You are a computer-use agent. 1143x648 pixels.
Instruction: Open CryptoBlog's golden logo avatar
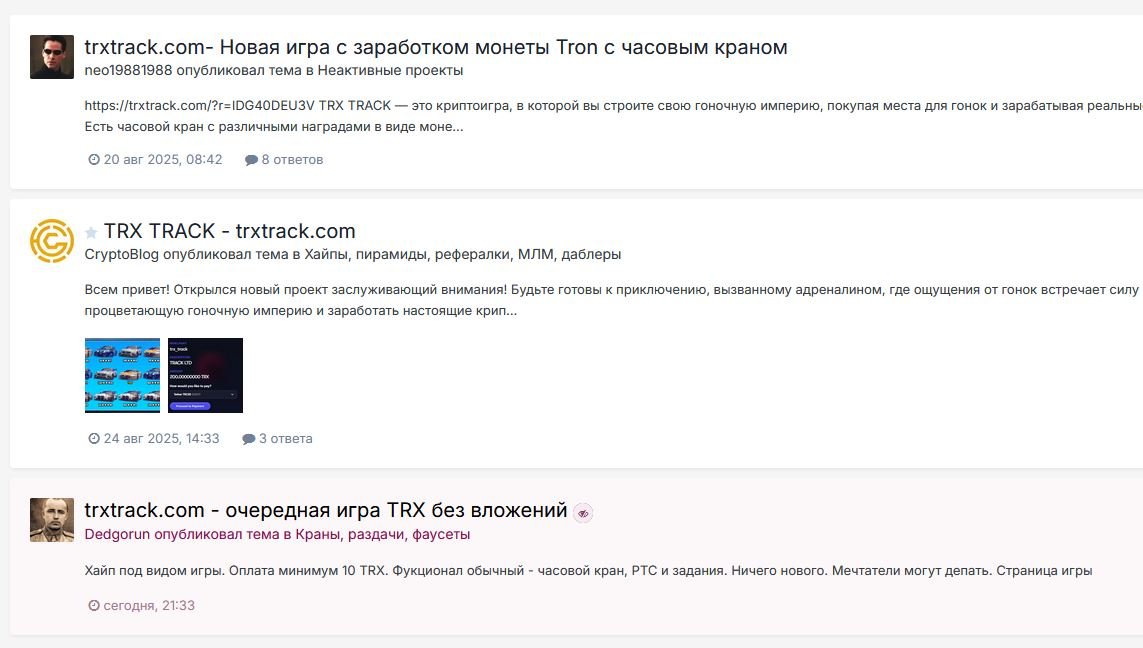pos(52,241)
